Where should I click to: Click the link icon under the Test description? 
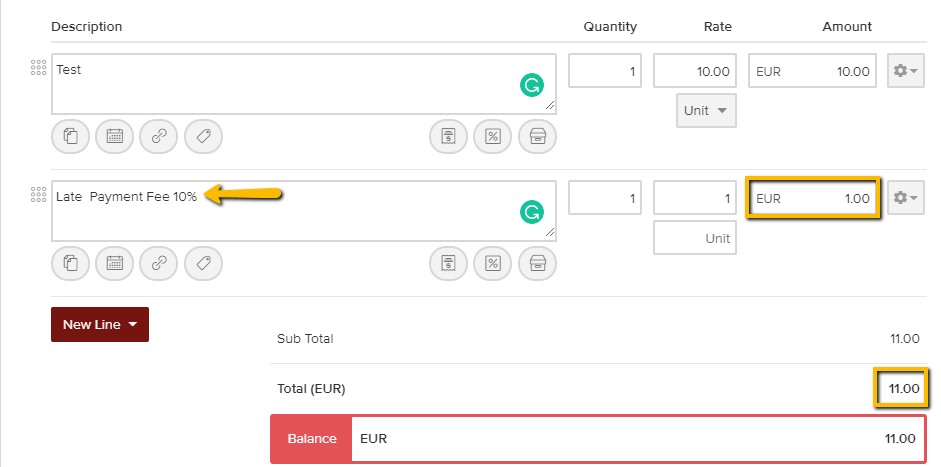coord(159,136)
